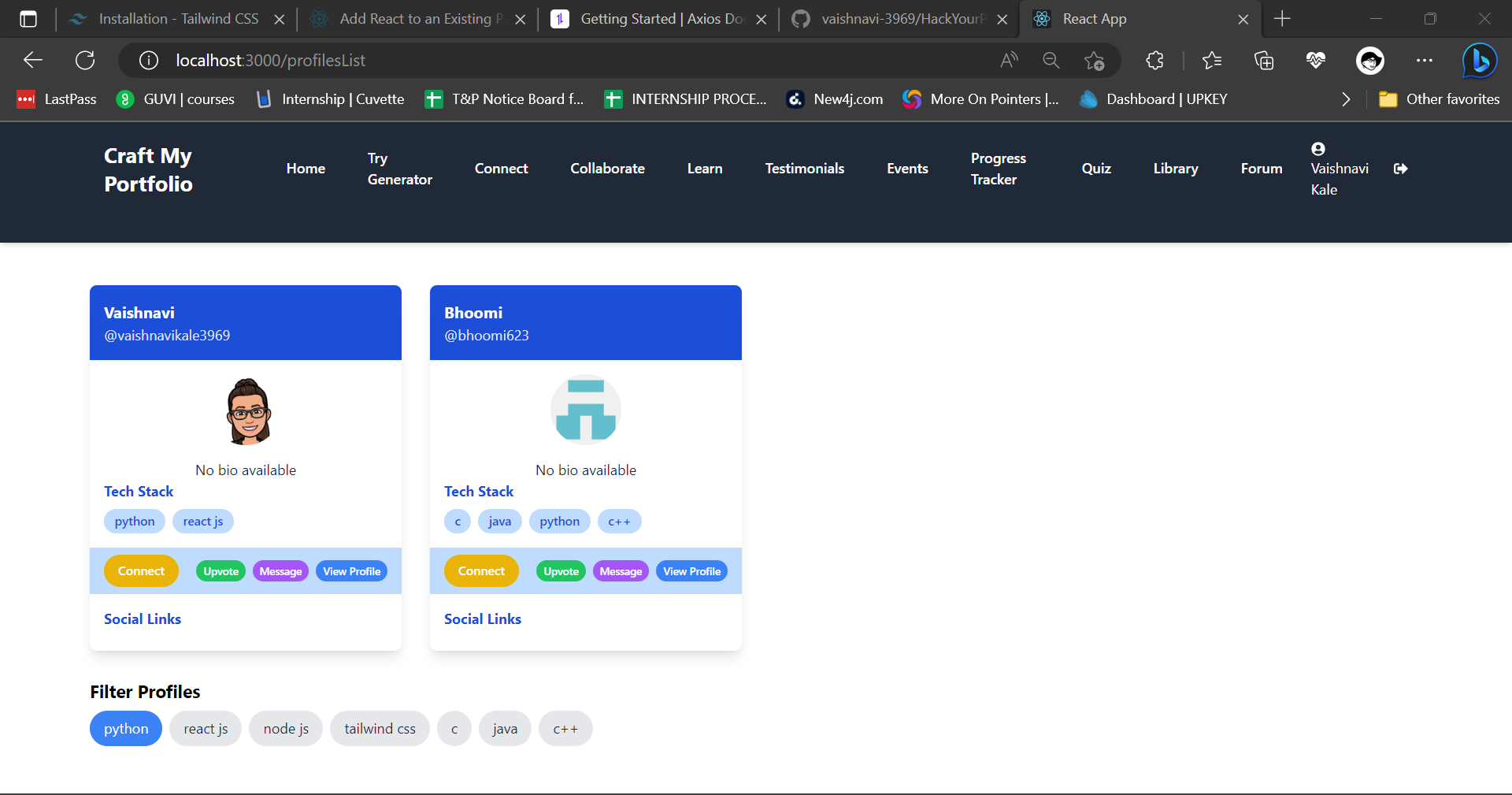Select the user account icon above Vaishnavi Kale
Viewport: 1512px width, 795px height.
(1317, 148)
